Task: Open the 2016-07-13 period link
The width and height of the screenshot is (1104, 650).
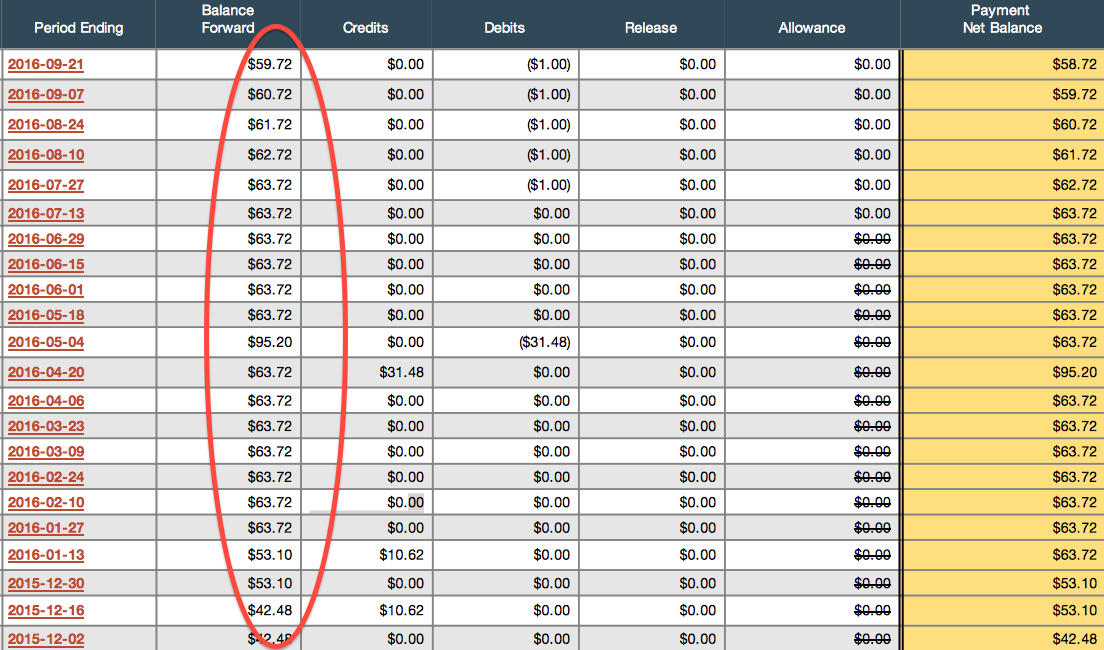Action: pyautogui.click(x=46, y=214)
